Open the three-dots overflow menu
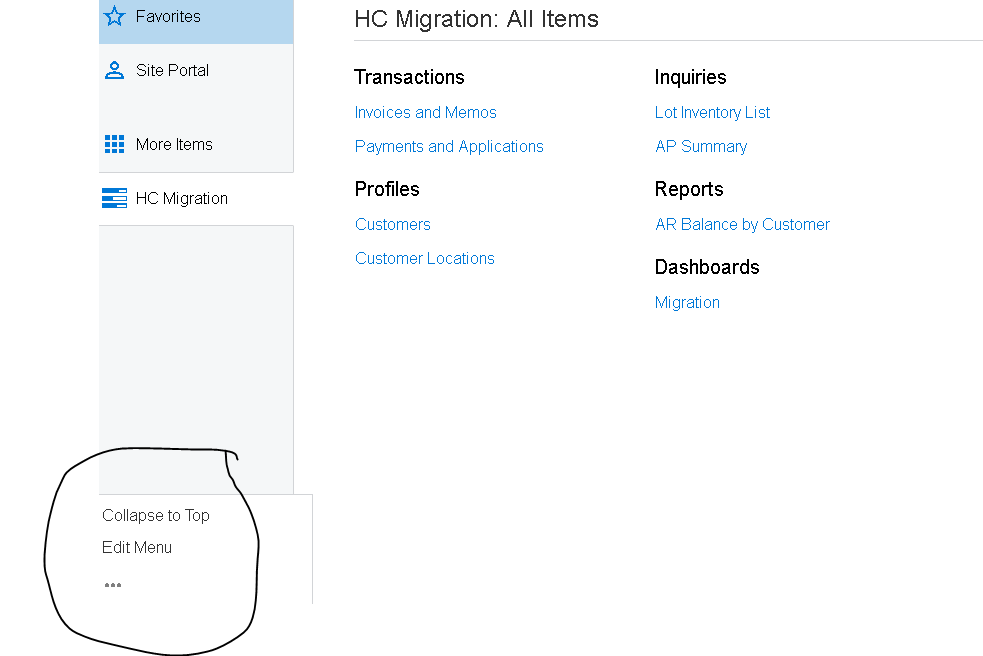 point(113,585)
